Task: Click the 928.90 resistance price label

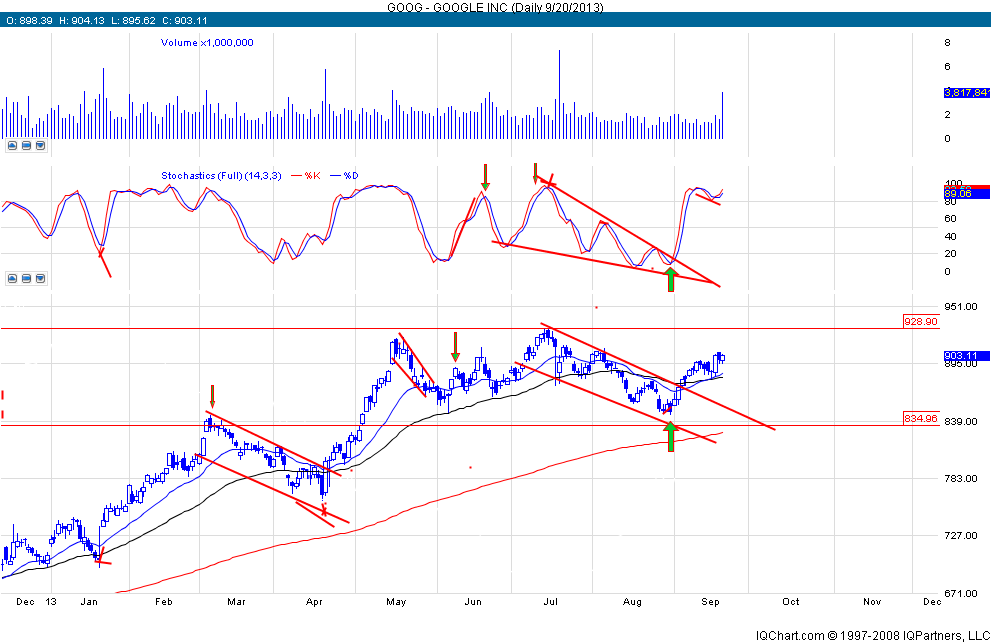Action: pos(920,322)
